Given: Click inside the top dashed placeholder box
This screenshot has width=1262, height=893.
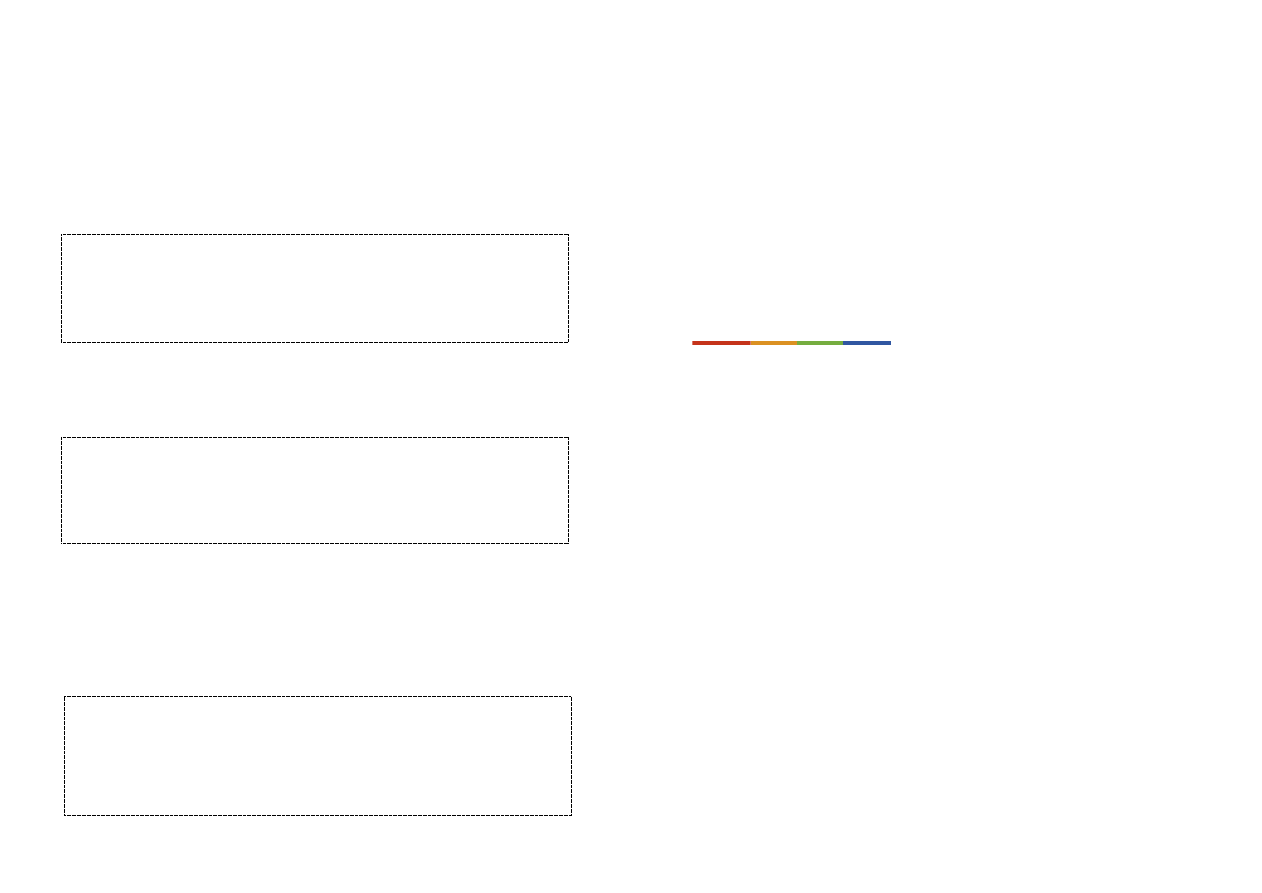Looking at the screenshot, I should tap(315, 288).
